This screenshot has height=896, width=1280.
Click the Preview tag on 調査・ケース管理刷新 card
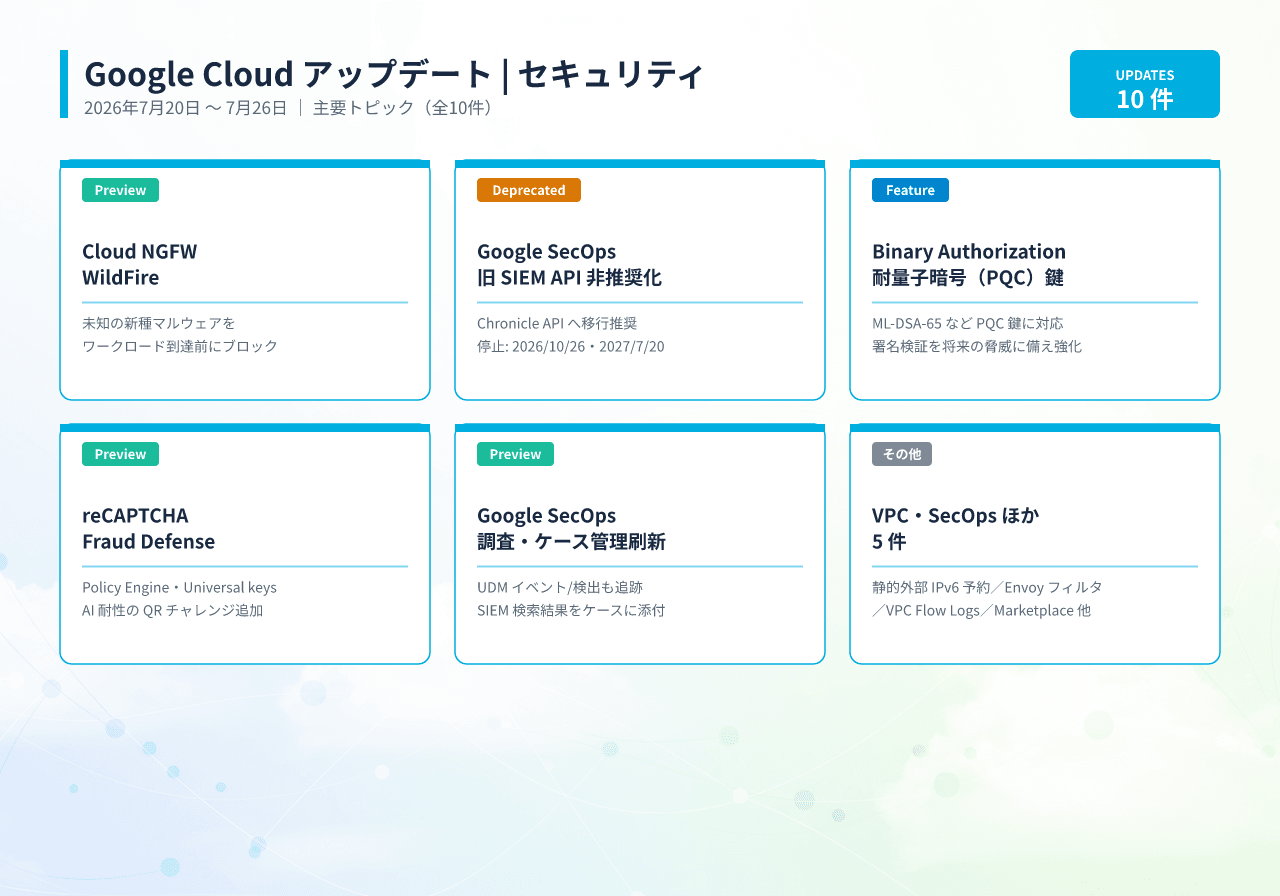[x=515, y=454]
